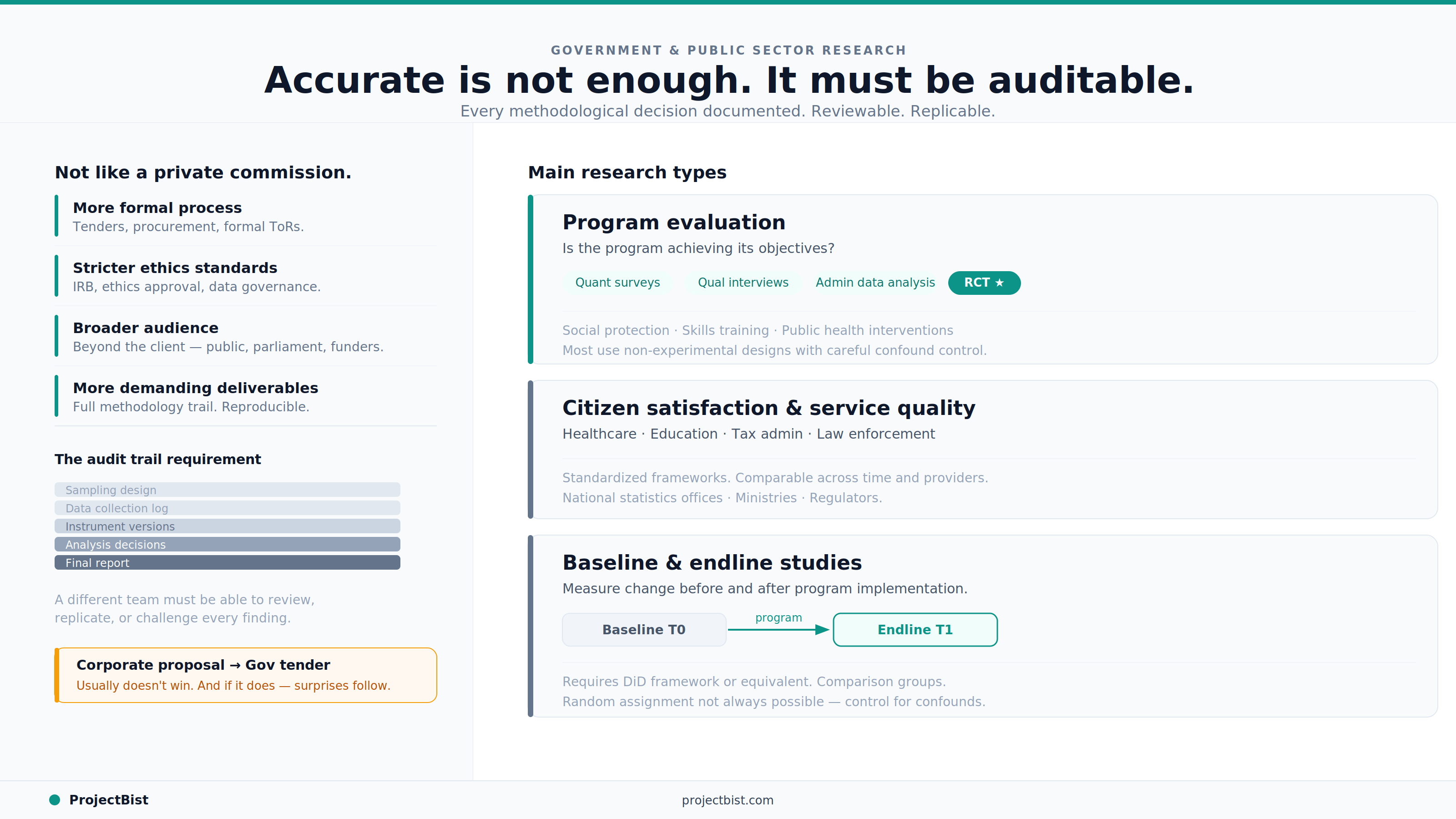This screenshot has width=1456, height=819.
Task: Select the RCT ★ badge
Action: [x=983, y=283]
